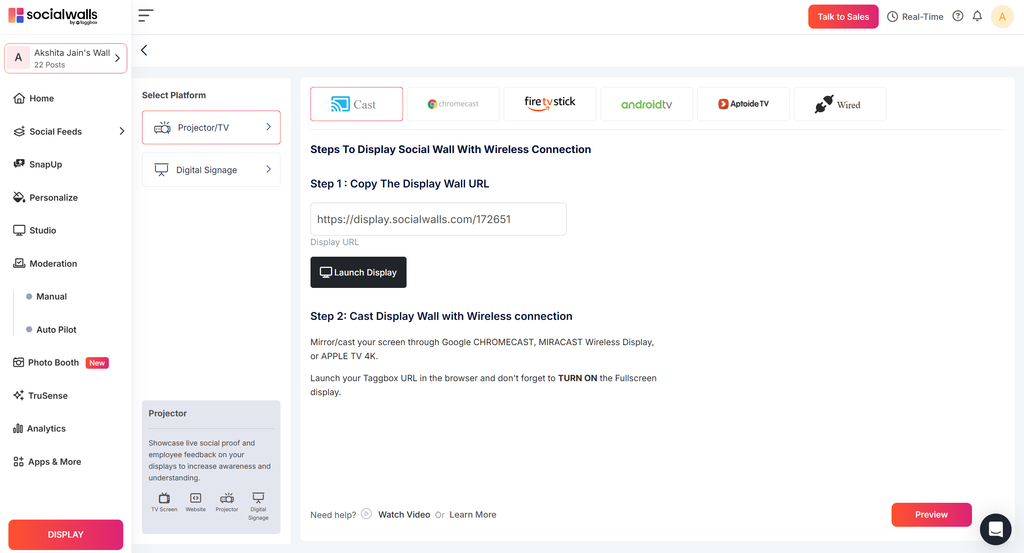Click the Preview button
Screen dimensions: 1024x553
[931, 514]
